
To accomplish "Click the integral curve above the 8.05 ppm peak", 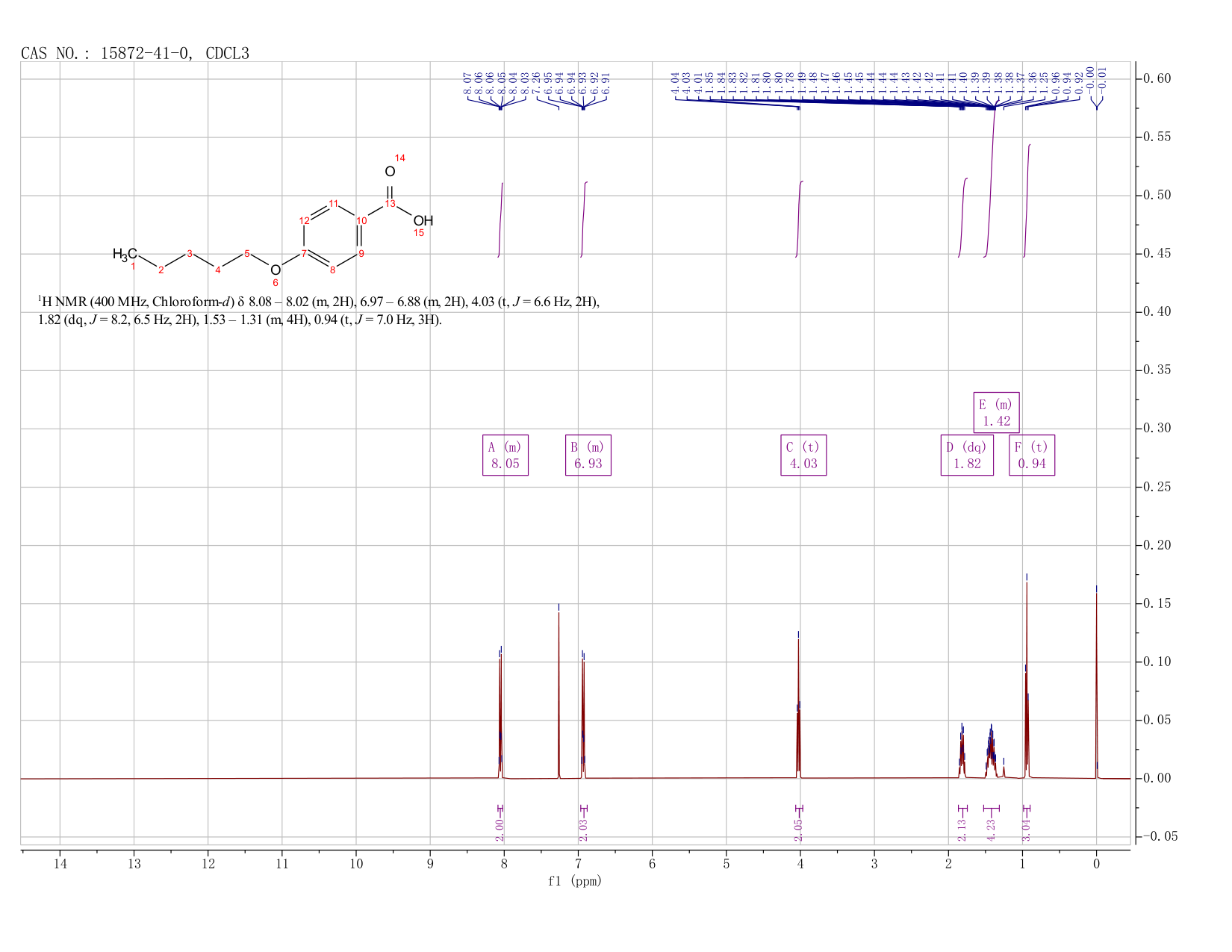I will (500, 220).
